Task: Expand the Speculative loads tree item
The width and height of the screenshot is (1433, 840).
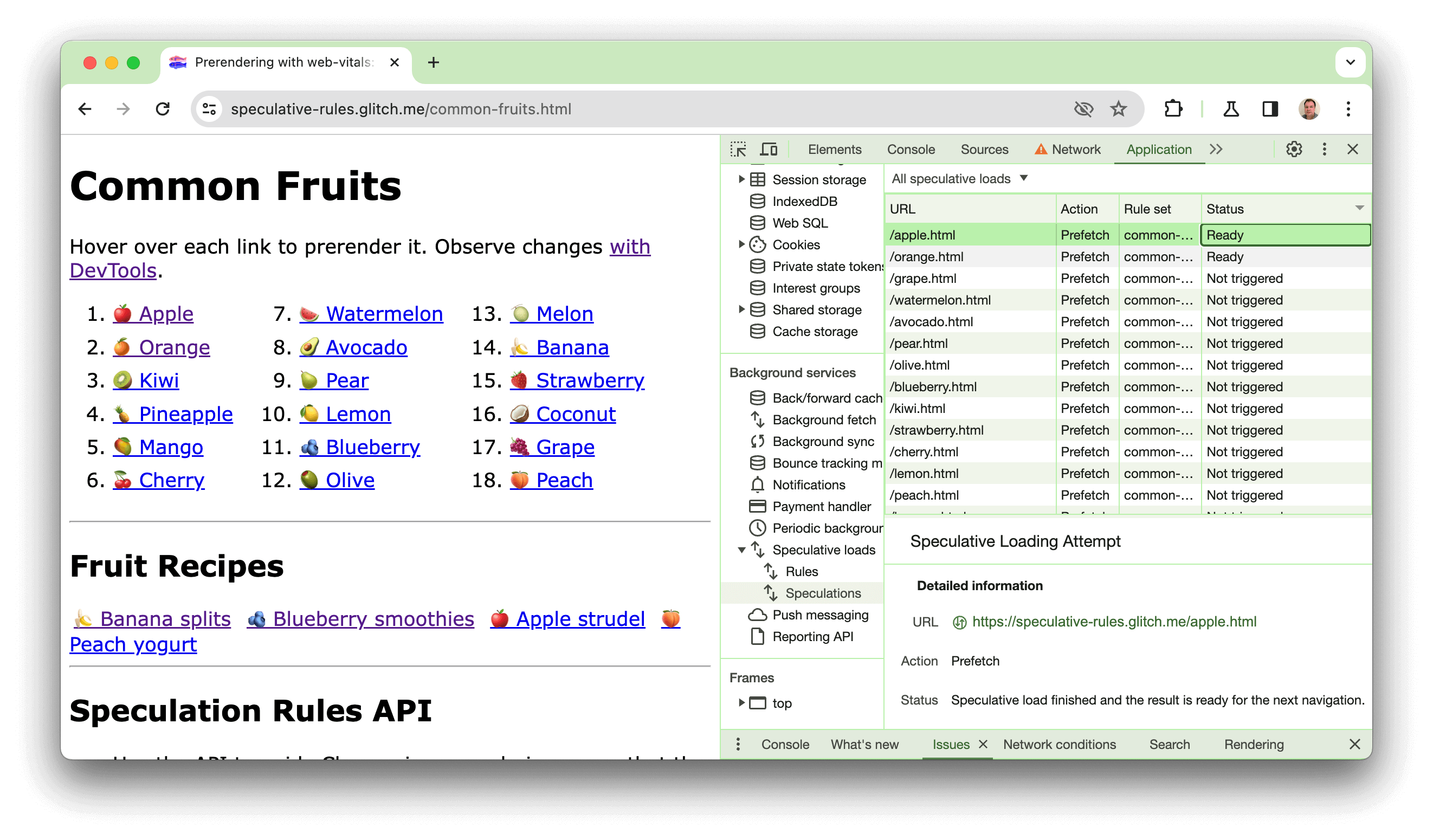Action: click(740, 550)
